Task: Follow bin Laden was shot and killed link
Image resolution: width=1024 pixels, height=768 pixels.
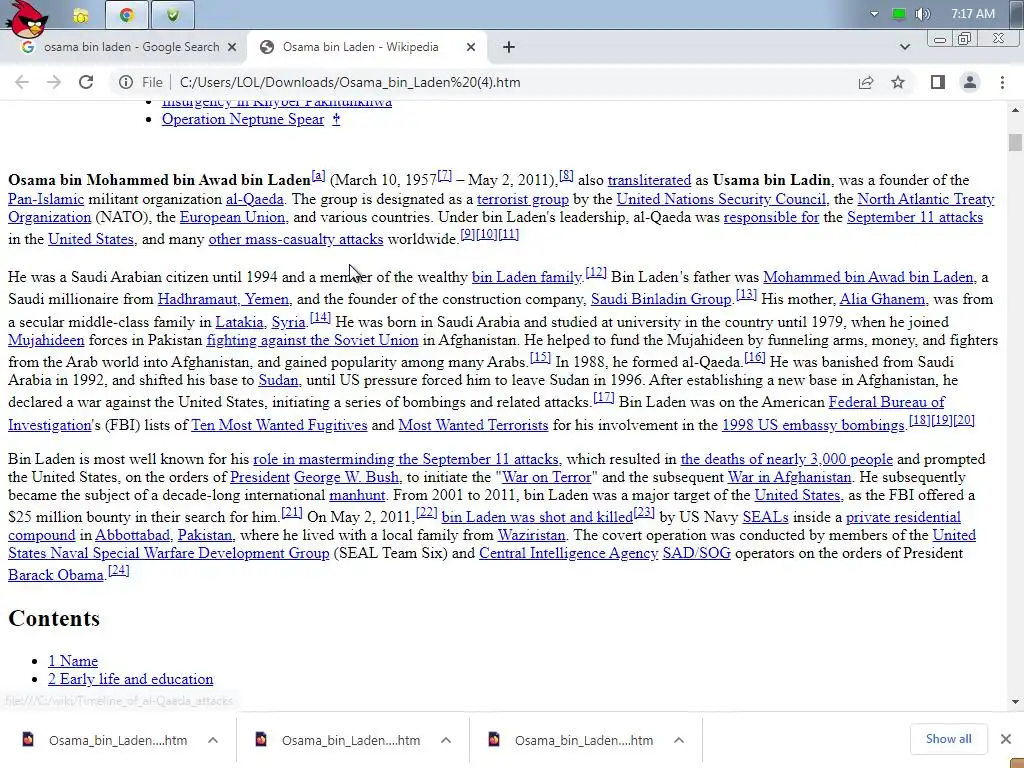Action: [537, 517]
